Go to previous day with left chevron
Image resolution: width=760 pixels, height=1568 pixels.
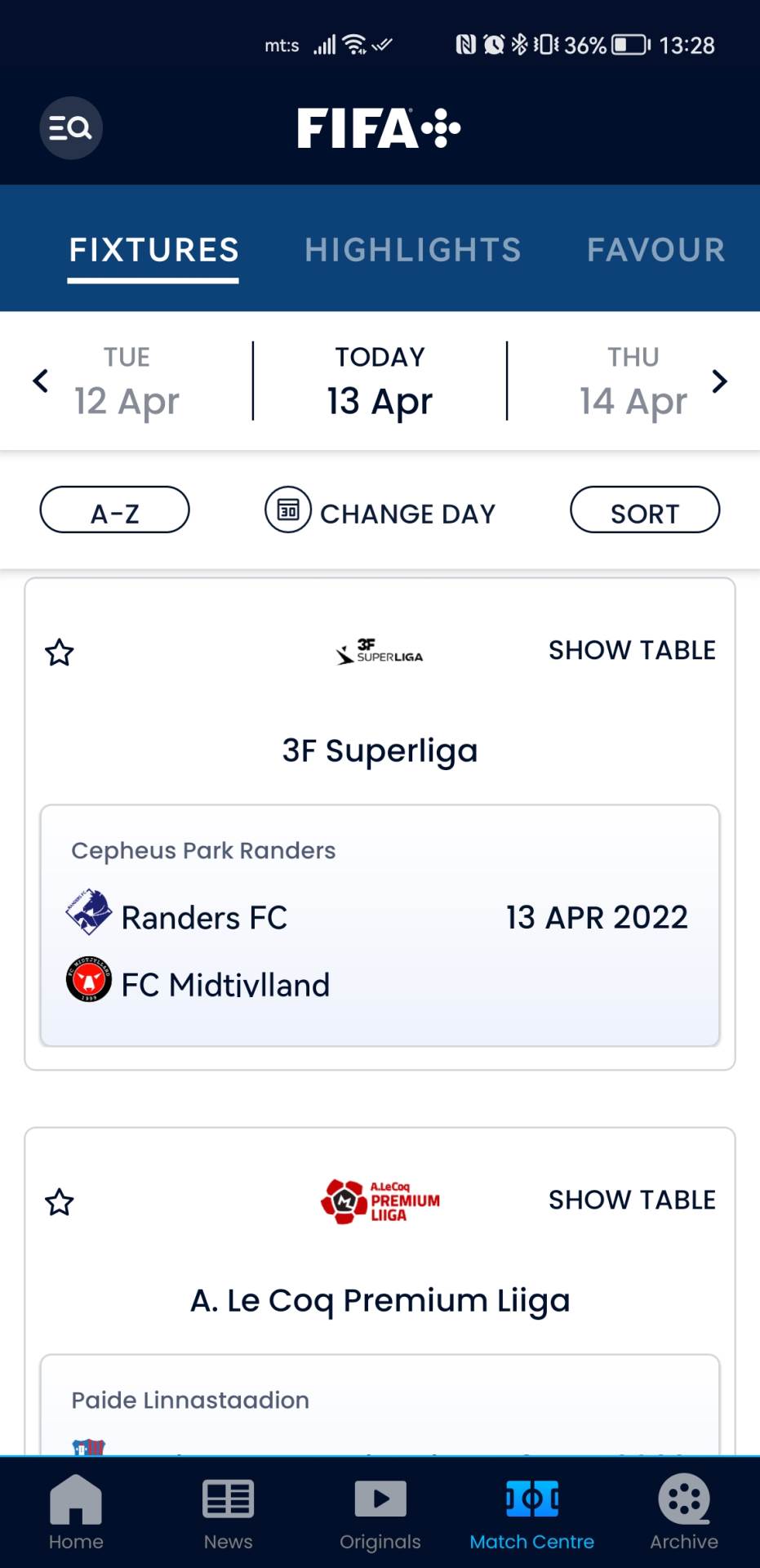(x=41, y=381)
